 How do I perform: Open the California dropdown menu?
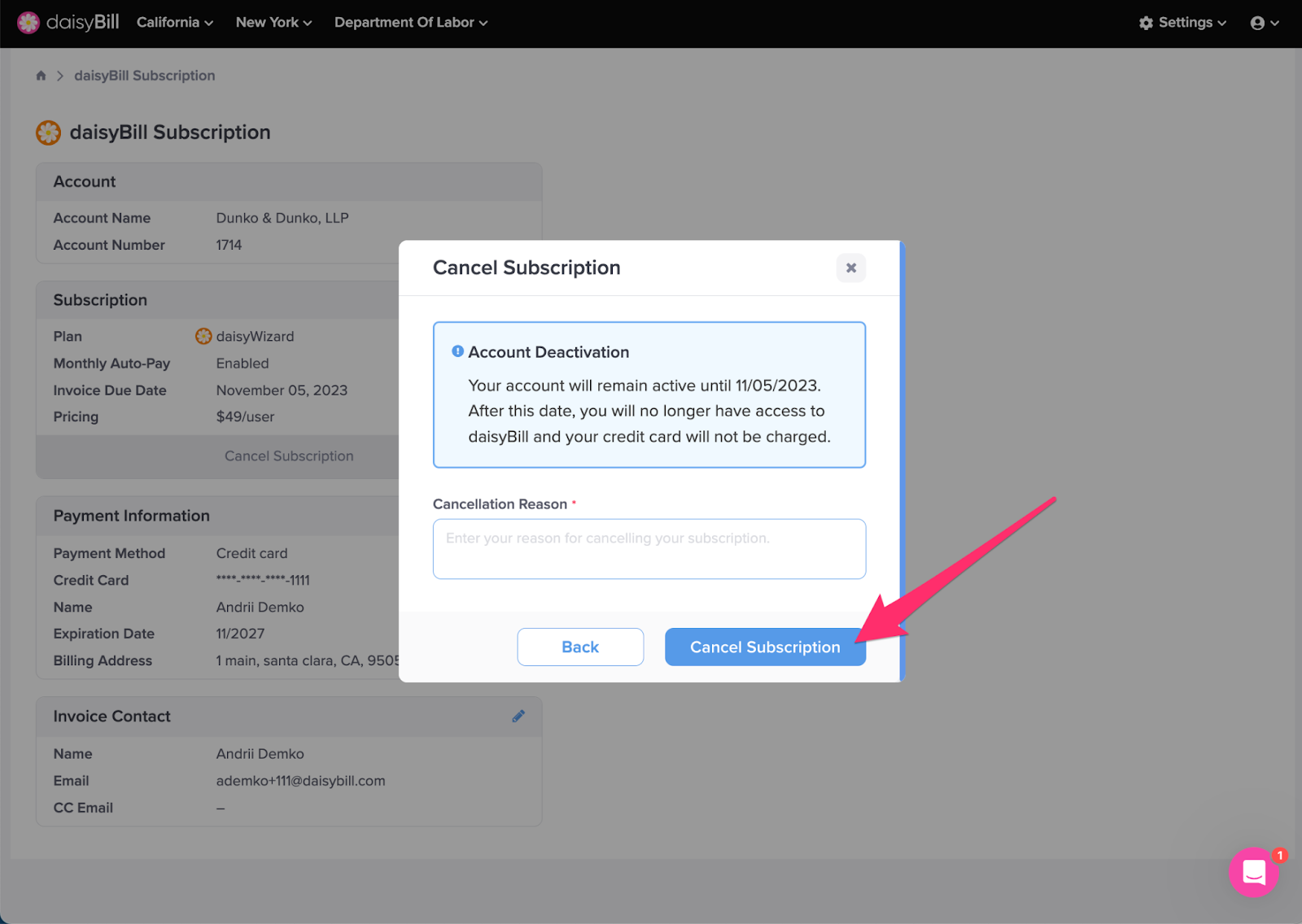(175, 23)
